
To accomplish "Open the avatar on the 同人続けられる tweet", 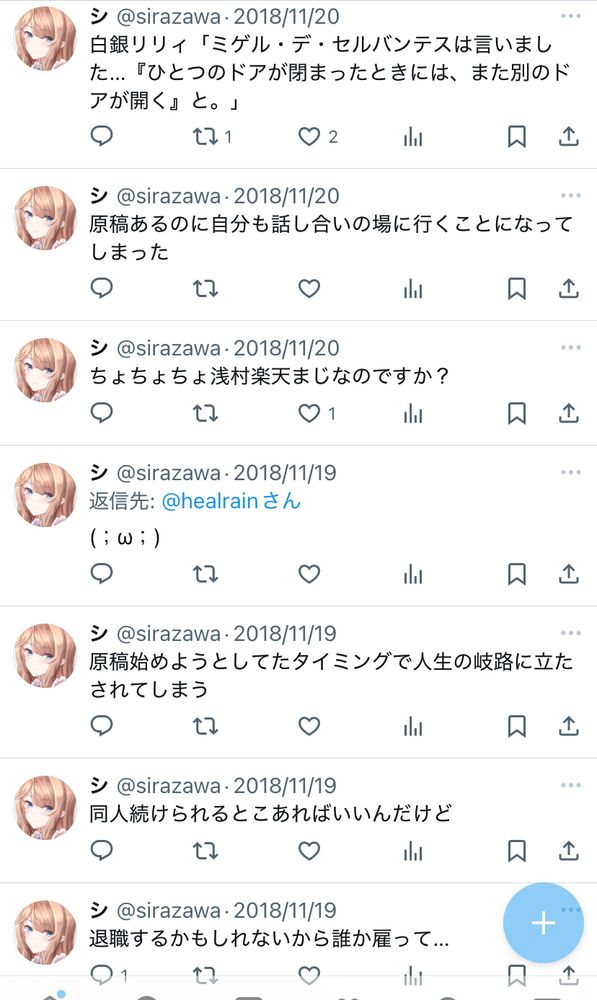I will (45, 807).
